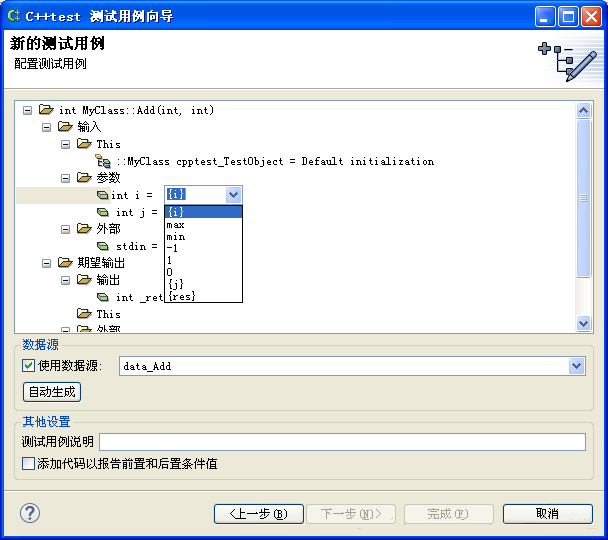Screen dimensions: 608x540
Task: Click the 自动生成 button
Action: point(52,392)
